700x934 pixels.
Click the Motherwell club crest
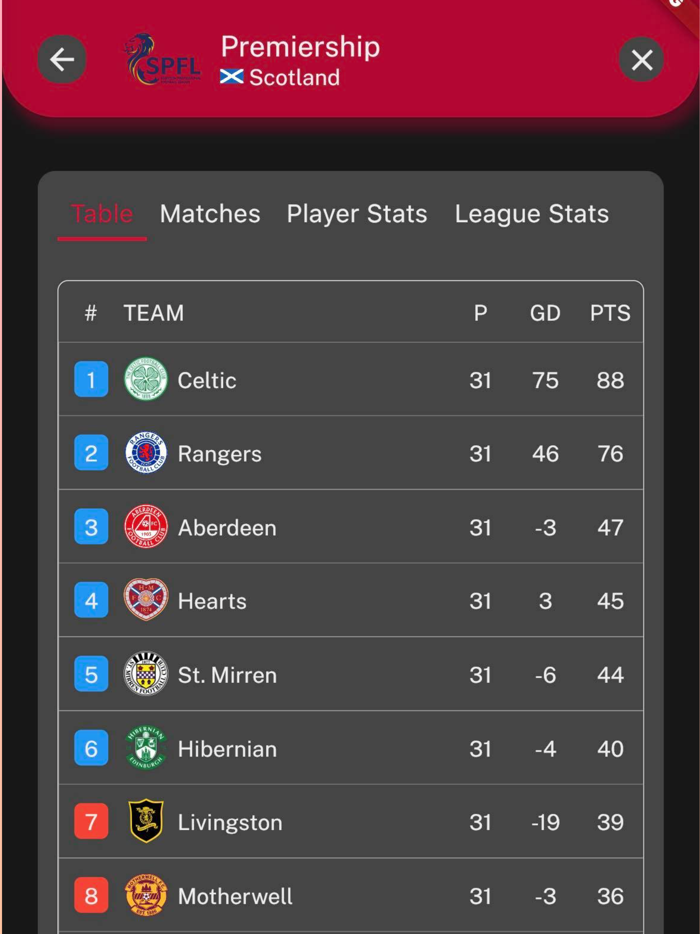tap(146, 896)
